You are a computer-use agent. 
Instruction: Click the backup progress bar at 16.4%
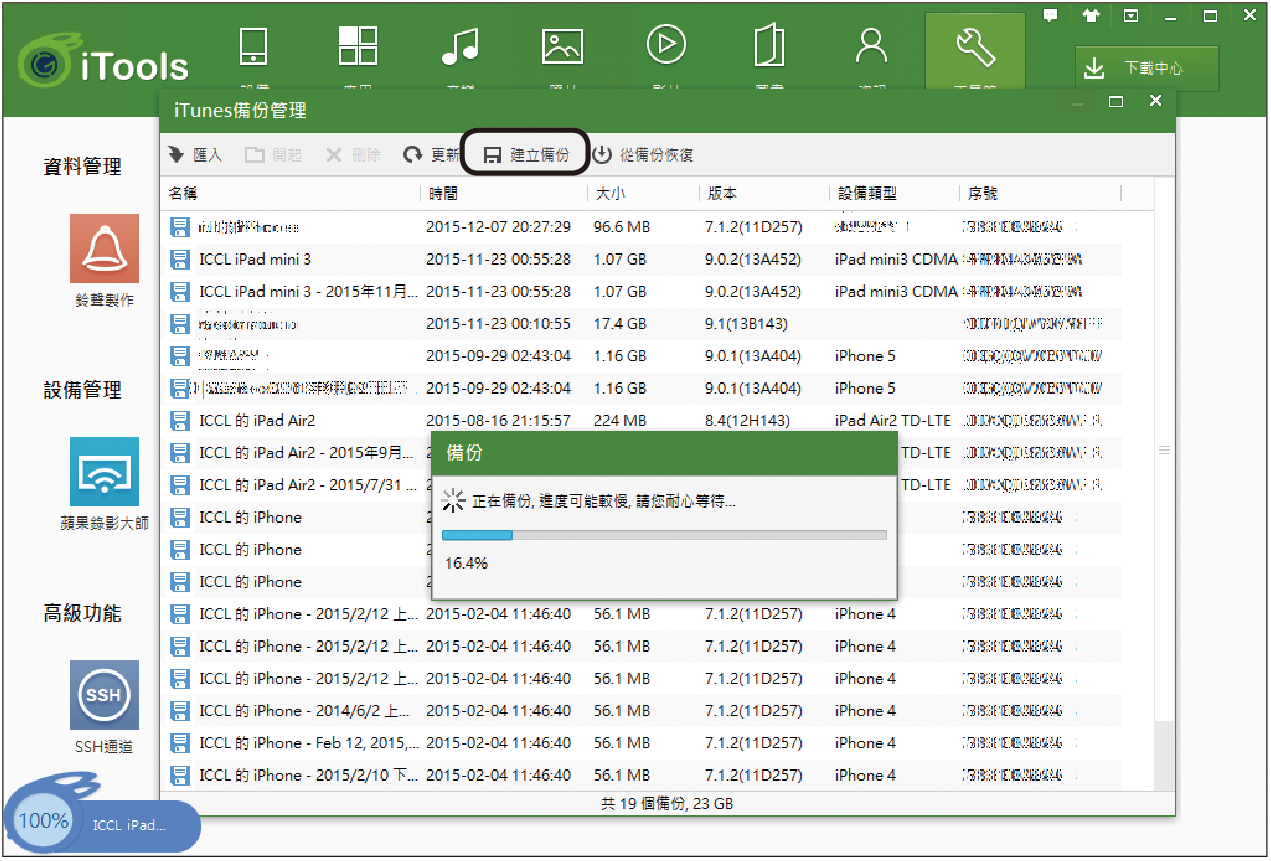point(664,535)
